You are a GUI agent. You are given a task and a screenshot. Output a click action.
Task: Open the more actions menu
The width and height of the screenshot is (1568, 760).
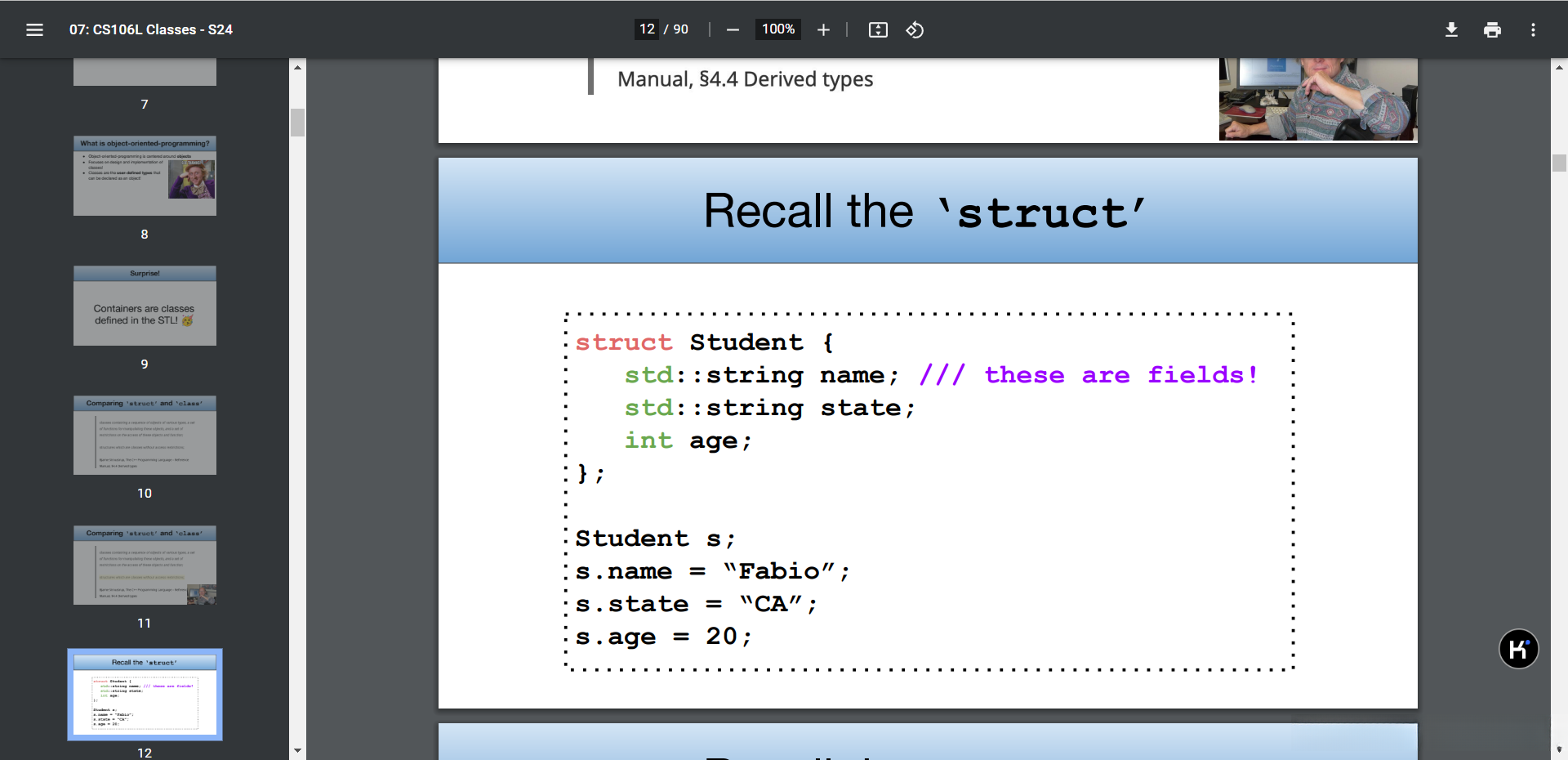pyautogui.click(x=1533, y=30)
